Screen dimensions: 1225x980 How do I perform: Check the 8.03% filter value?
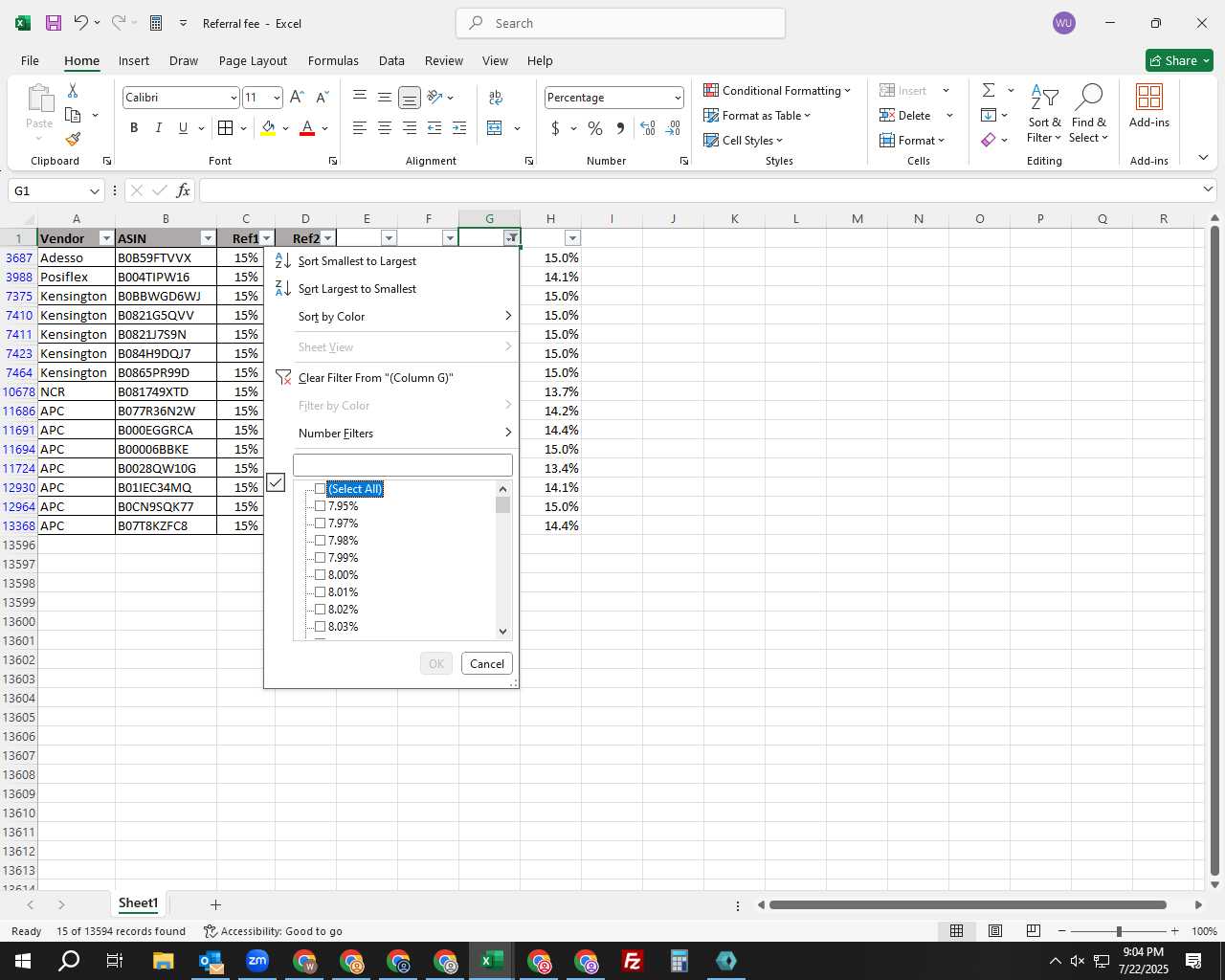tap(320, 627)
